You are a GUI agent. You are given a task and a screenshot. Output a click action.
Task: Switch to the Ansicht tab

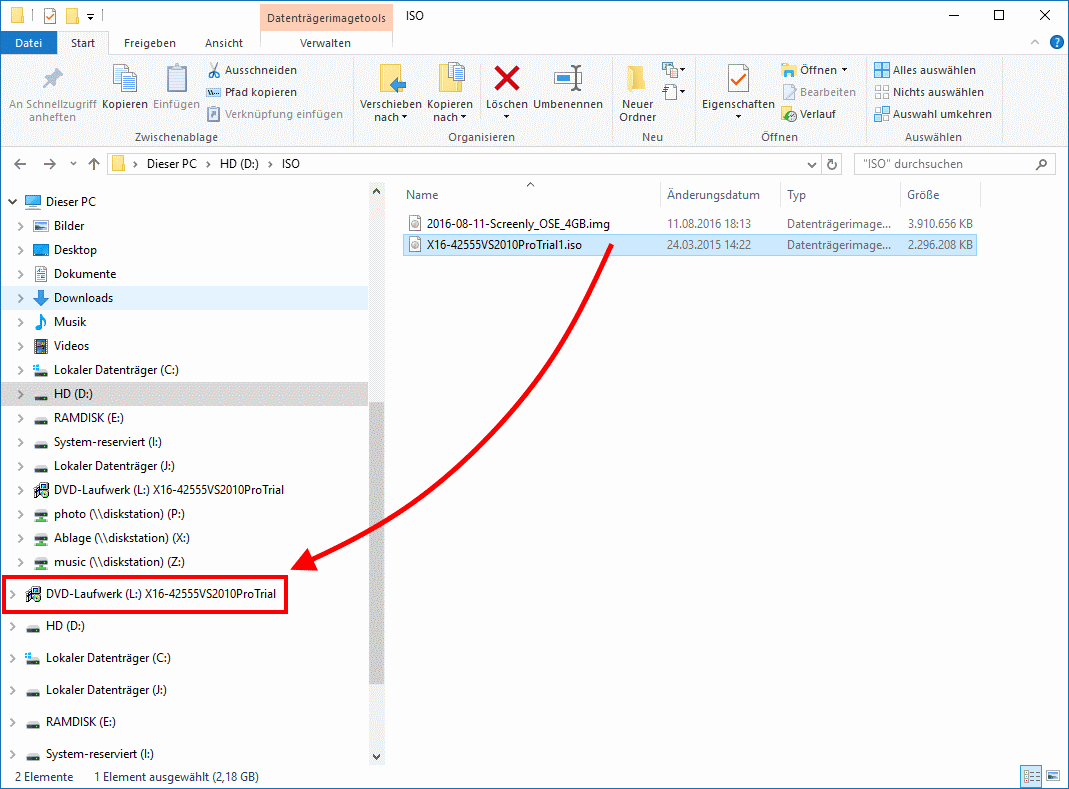(224, 43)
